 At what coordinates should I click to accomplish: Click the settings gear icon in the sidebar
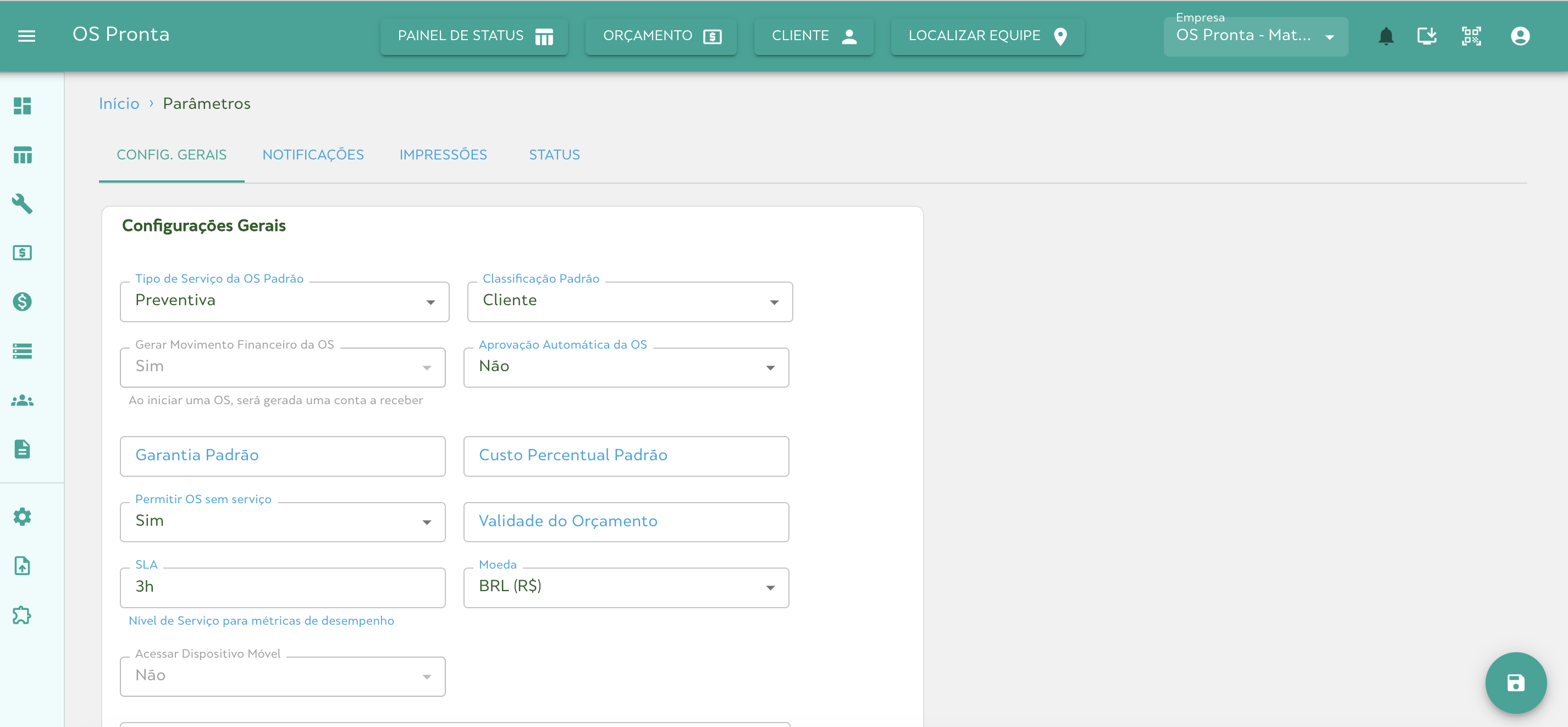(x=23, y=517)
